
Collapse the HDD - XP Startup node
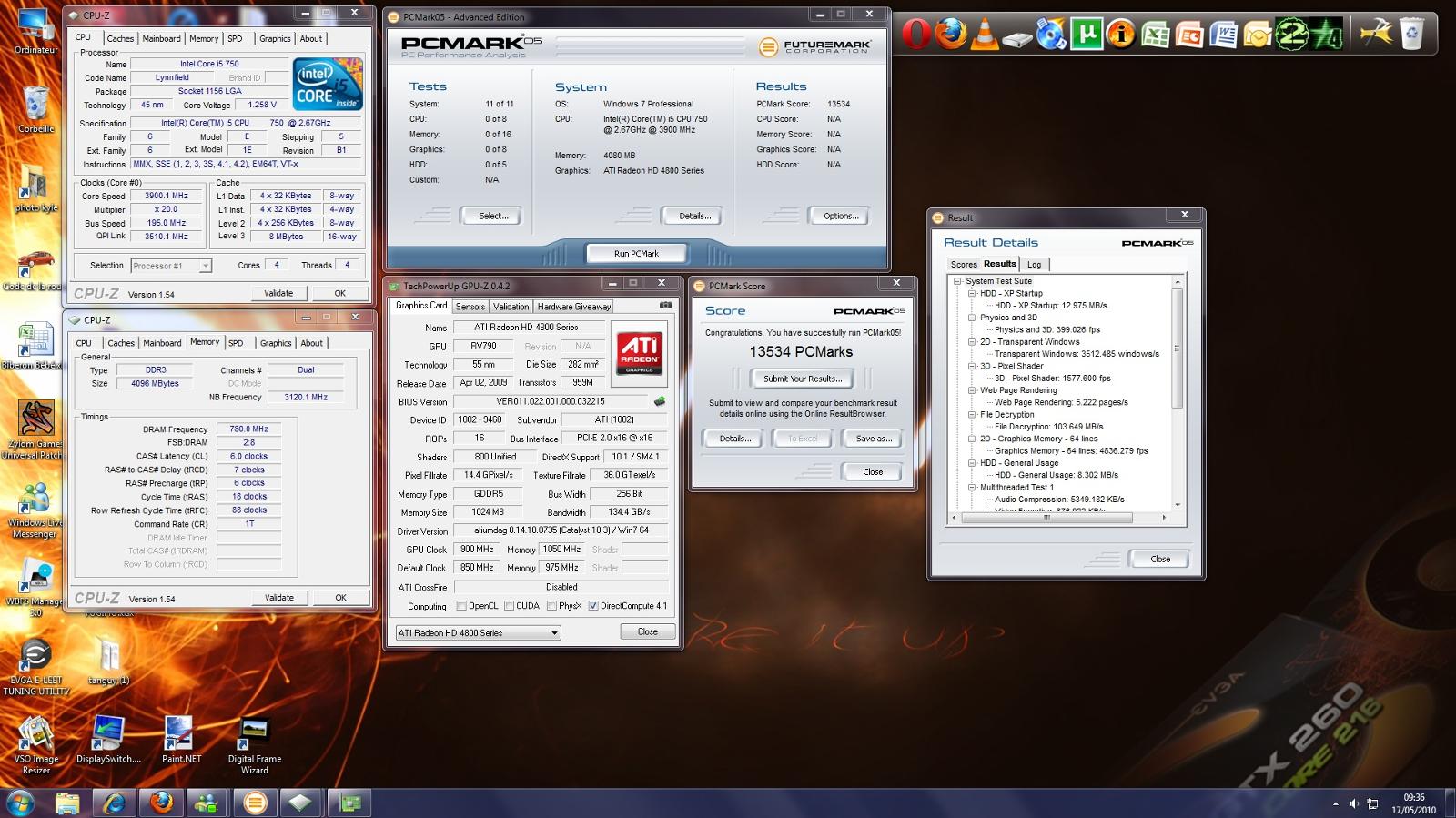tap(972, 293)
